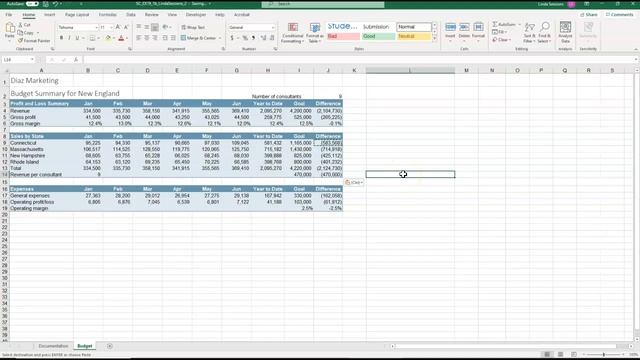Toggle the AutoSave switch
Image resolution: width=640 pixels, height=360 pixels.
[x=32, y=4]
